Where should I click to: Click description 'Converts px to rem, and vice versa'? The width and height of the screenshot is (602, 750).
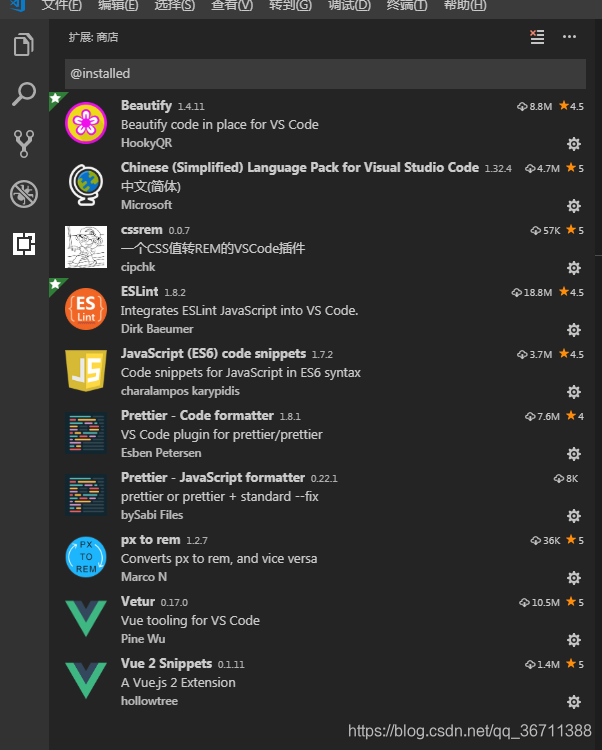coord(219,559)
